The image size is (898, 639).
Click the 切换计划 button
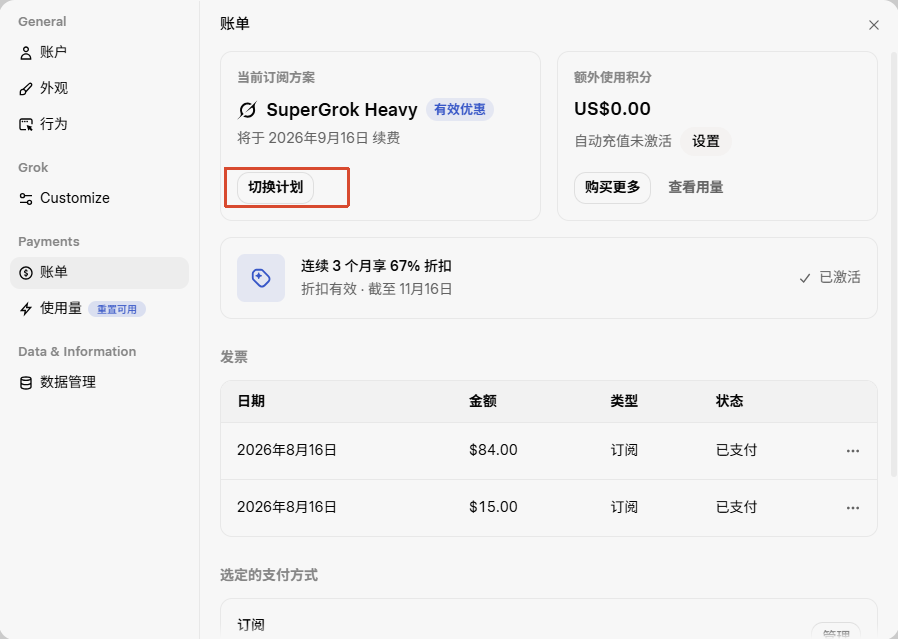pyautogui.click(x=275, y=187)
